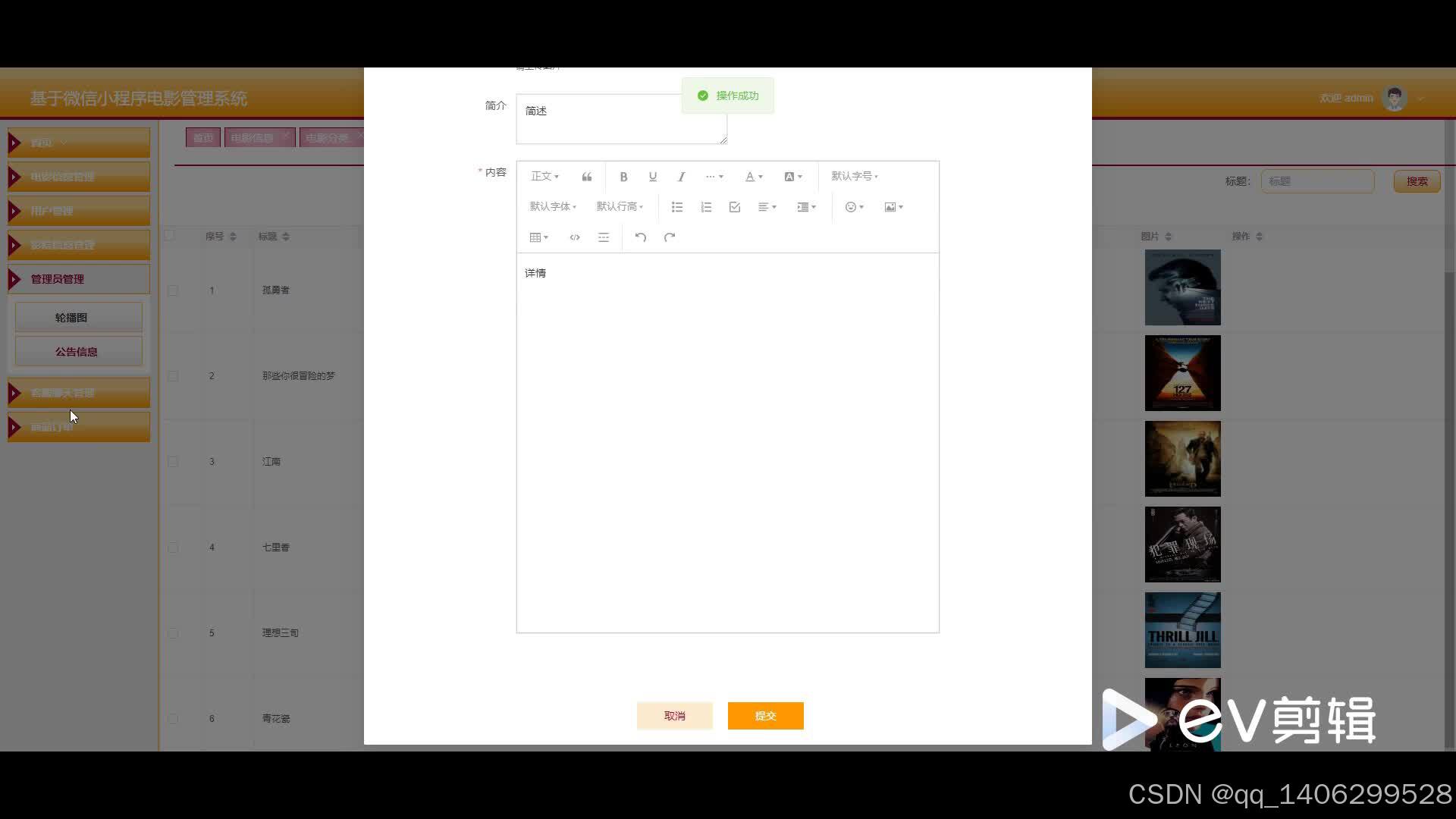
Task: Apply underline formatting in editor
Action: click(652, 177)
